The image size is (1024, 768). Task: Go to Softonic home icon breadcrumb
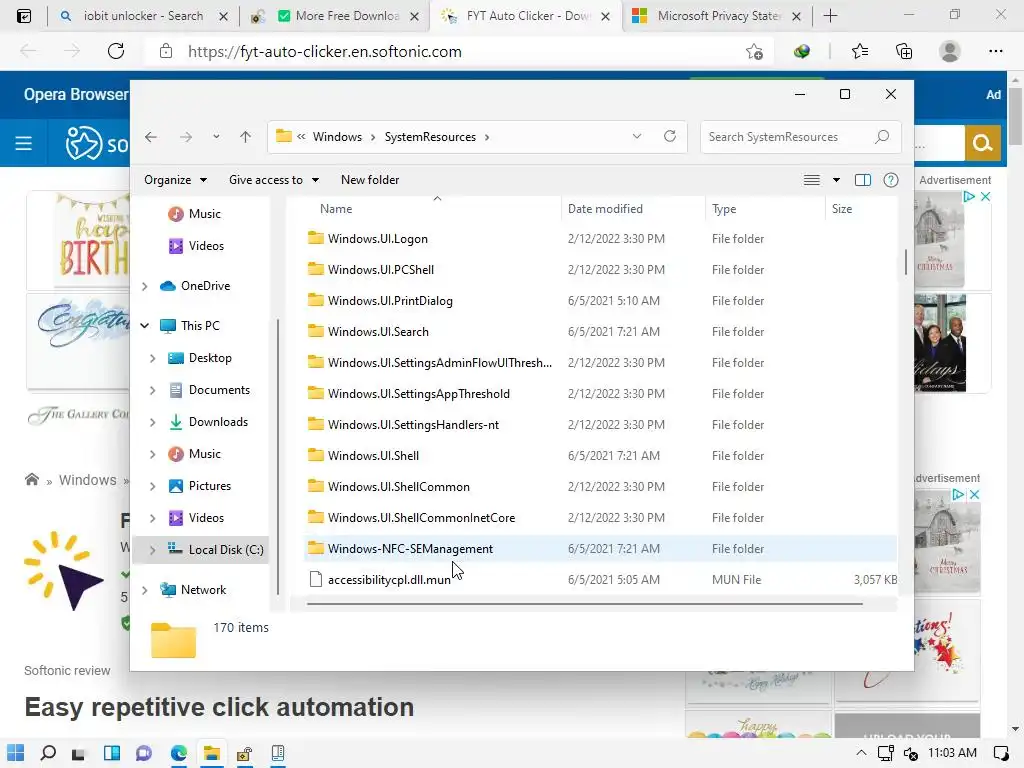pos(32,480)
